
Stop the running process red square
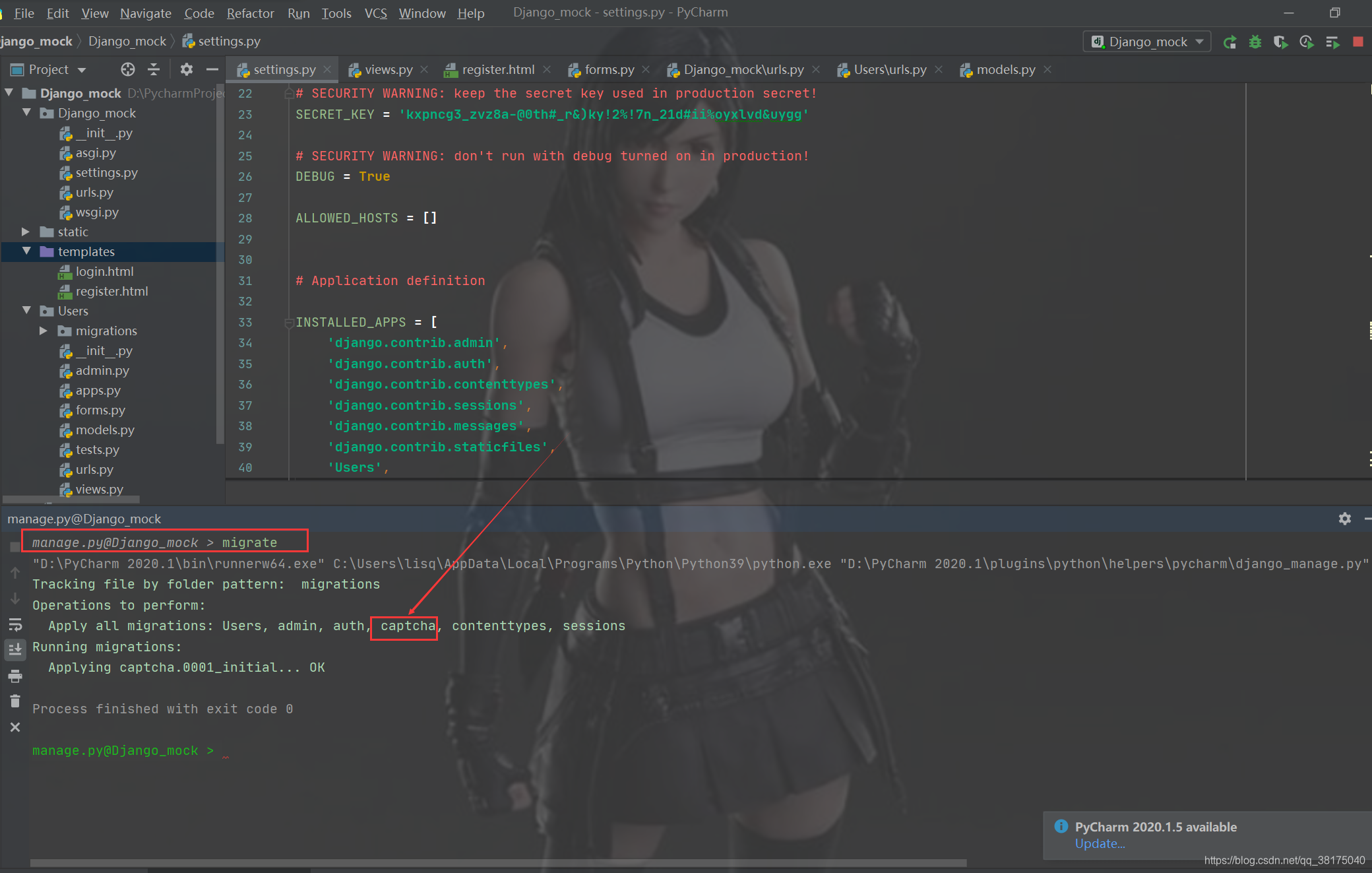pos(1358,42)
